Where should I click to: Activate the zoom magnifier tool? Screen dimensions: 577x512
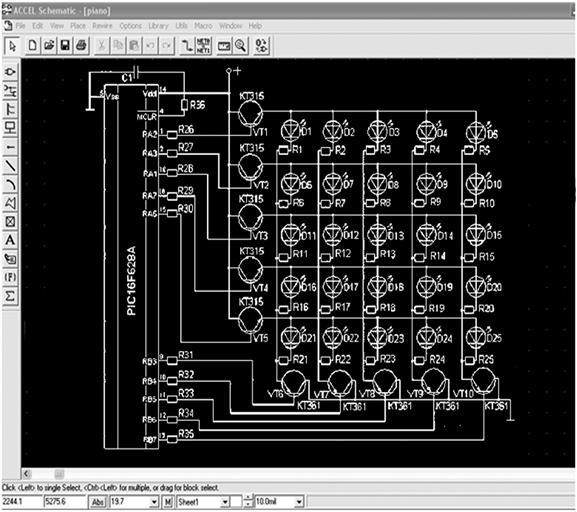[241, 46]
